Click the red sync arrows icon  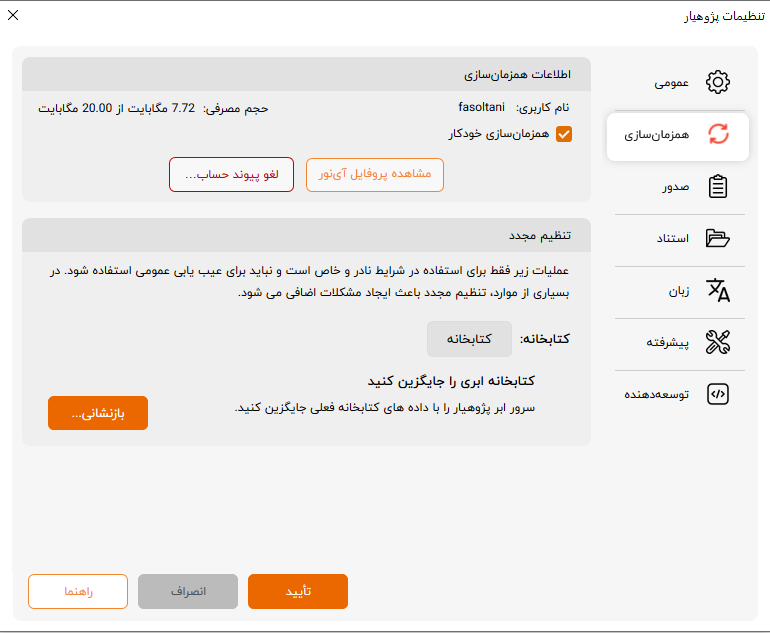point(717,134)
